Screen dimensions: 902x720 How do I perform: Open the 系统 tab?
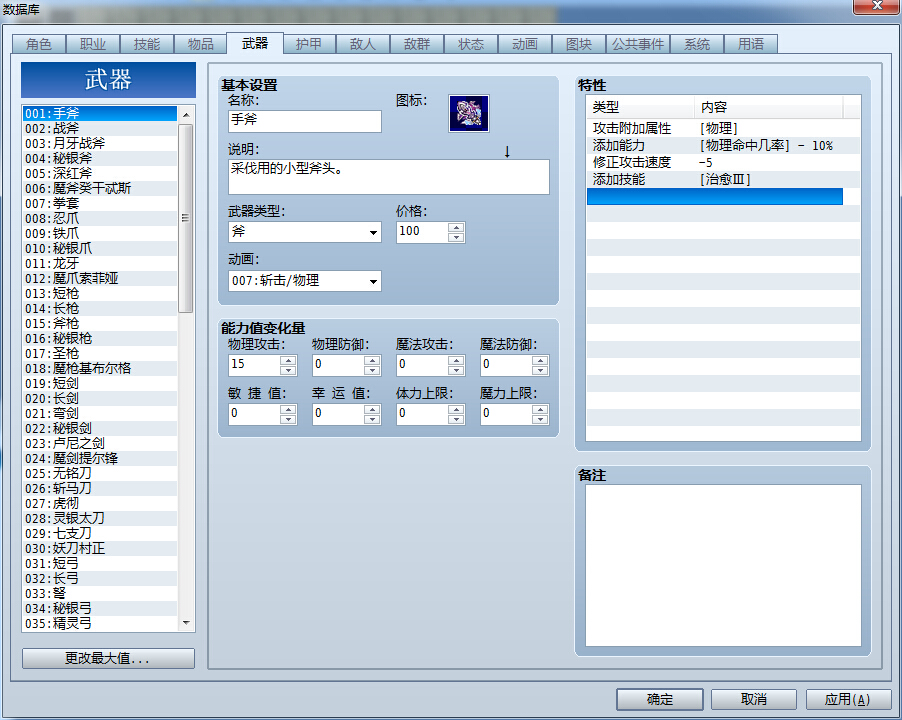(x=697, y=44)
